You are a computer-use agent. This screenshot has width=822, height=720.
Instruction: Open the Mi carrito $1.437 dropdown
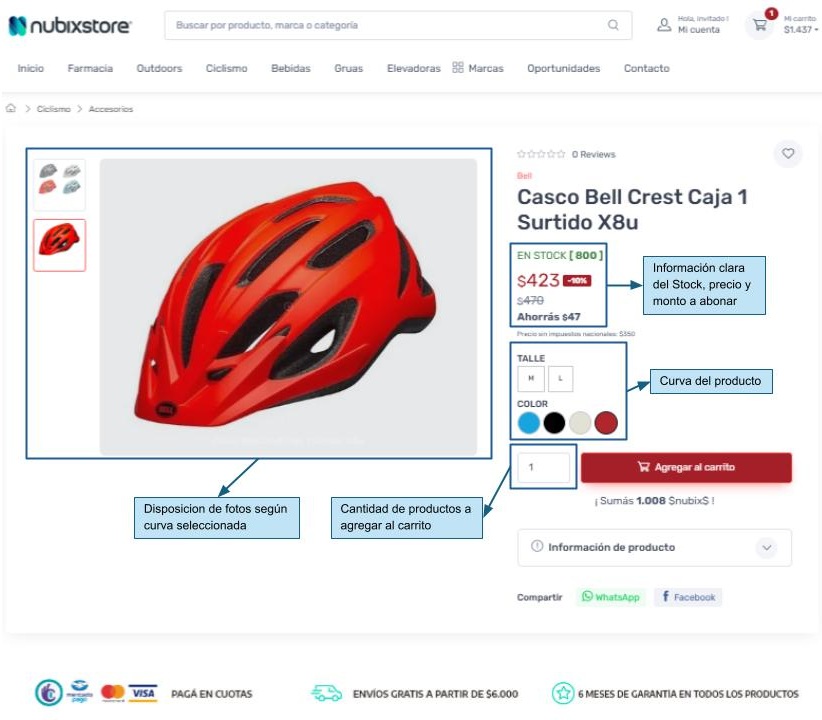(801, 25)
